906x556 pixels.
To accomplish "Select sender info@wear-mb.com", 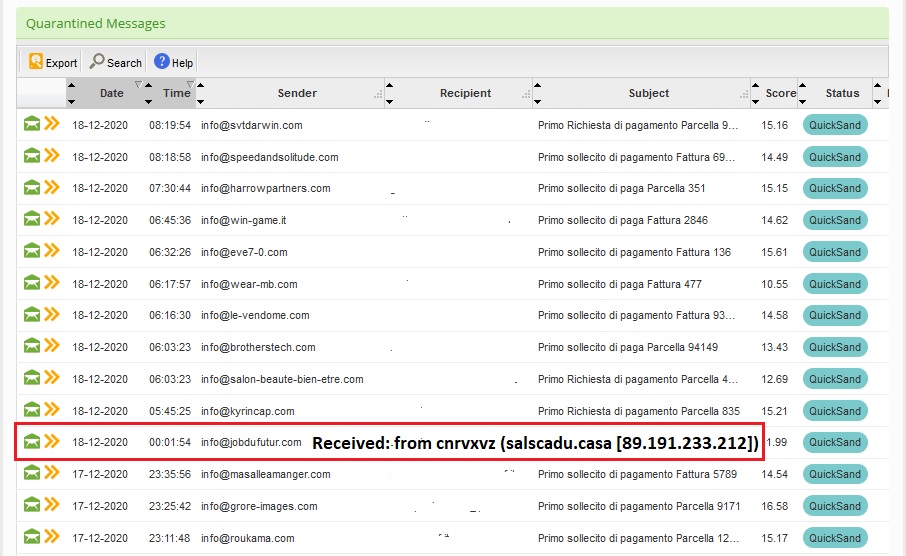I will 249,284.
